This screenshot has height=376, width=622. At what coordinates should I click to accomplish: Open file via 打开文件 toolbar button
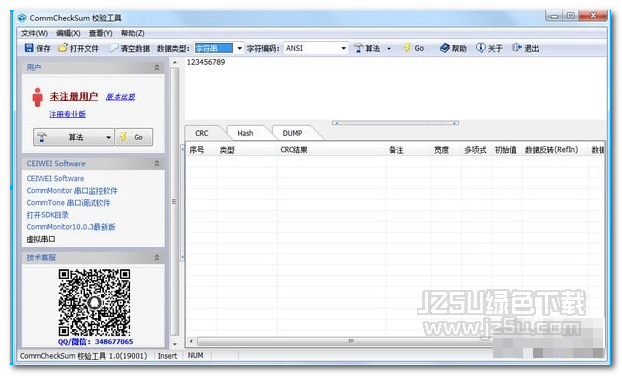pos(79,48)
